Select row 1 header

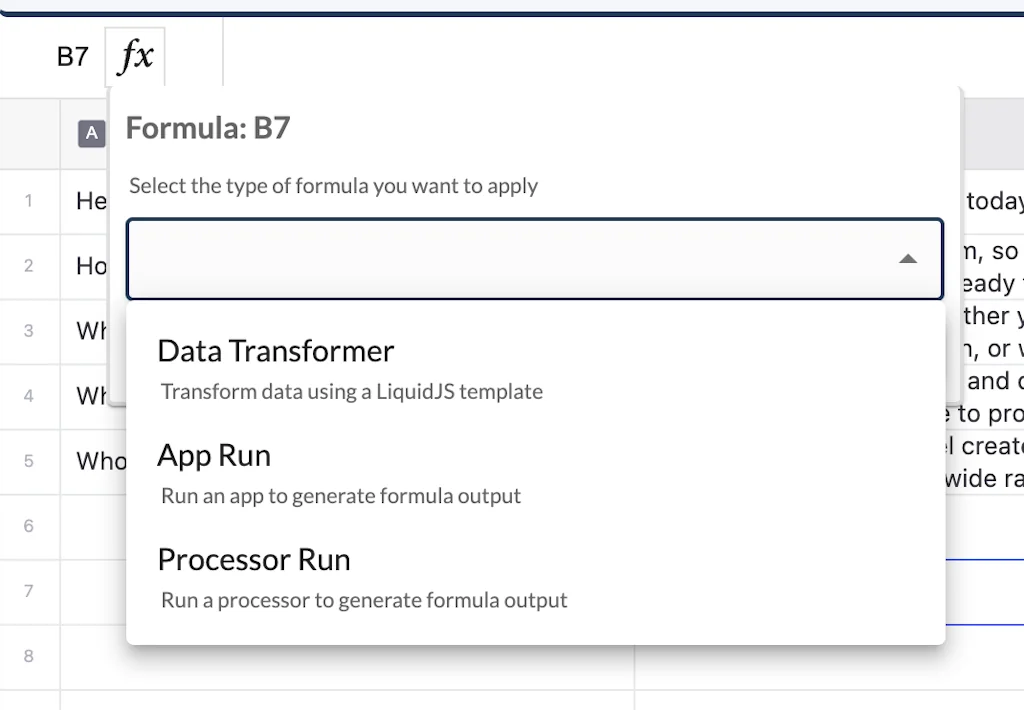(29, 201)
